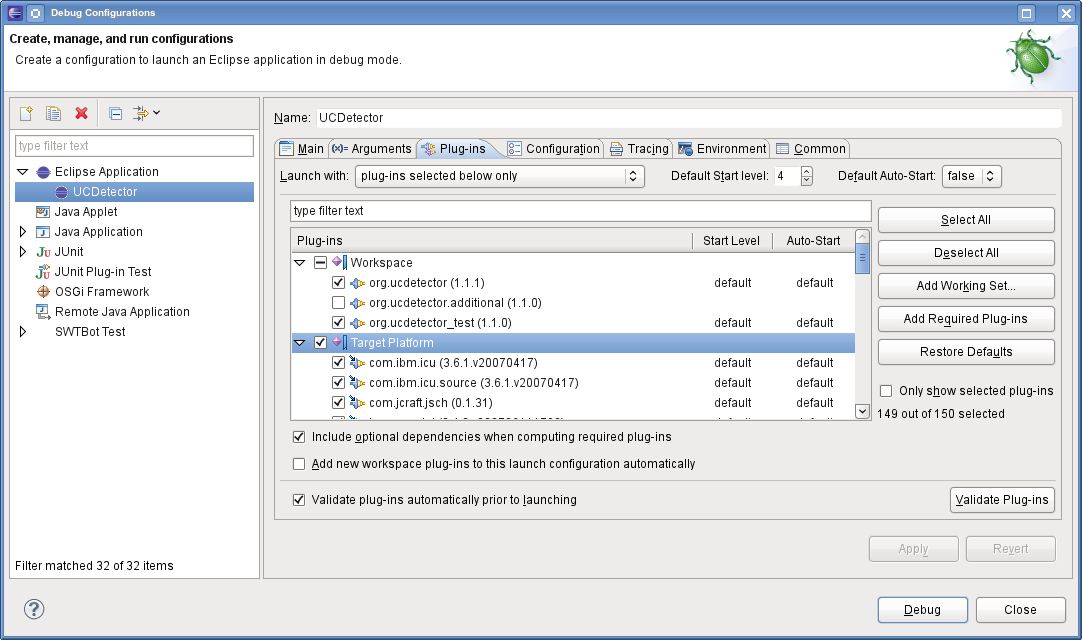Click the com.ibm.icu.source plug-in icon
Viewport: 1082px width, 640px height.
(x=357, y=382)
